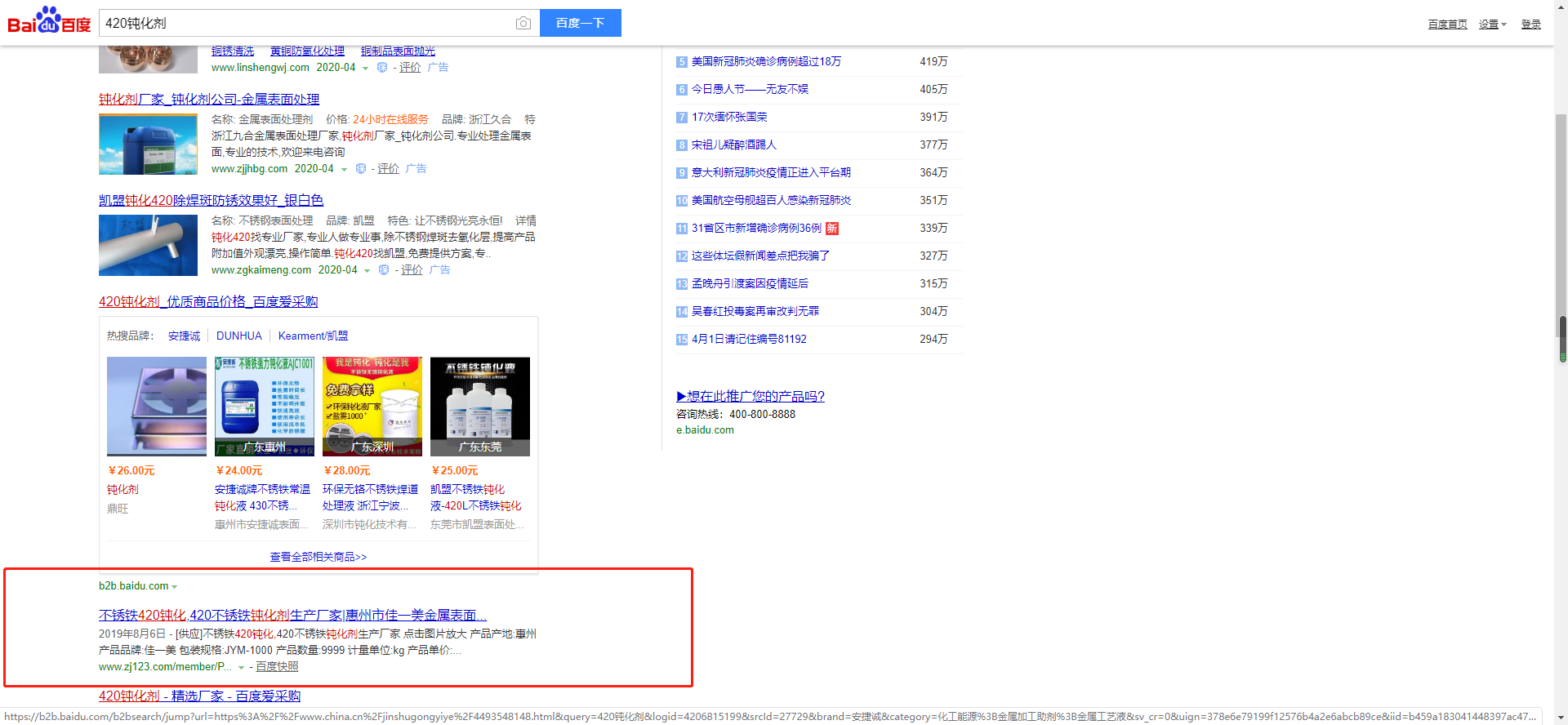Click scrollbar down arrow at bottom right
This screenshot has height=725, width=1568.
pyautogui.click(x=1562, y=717)
